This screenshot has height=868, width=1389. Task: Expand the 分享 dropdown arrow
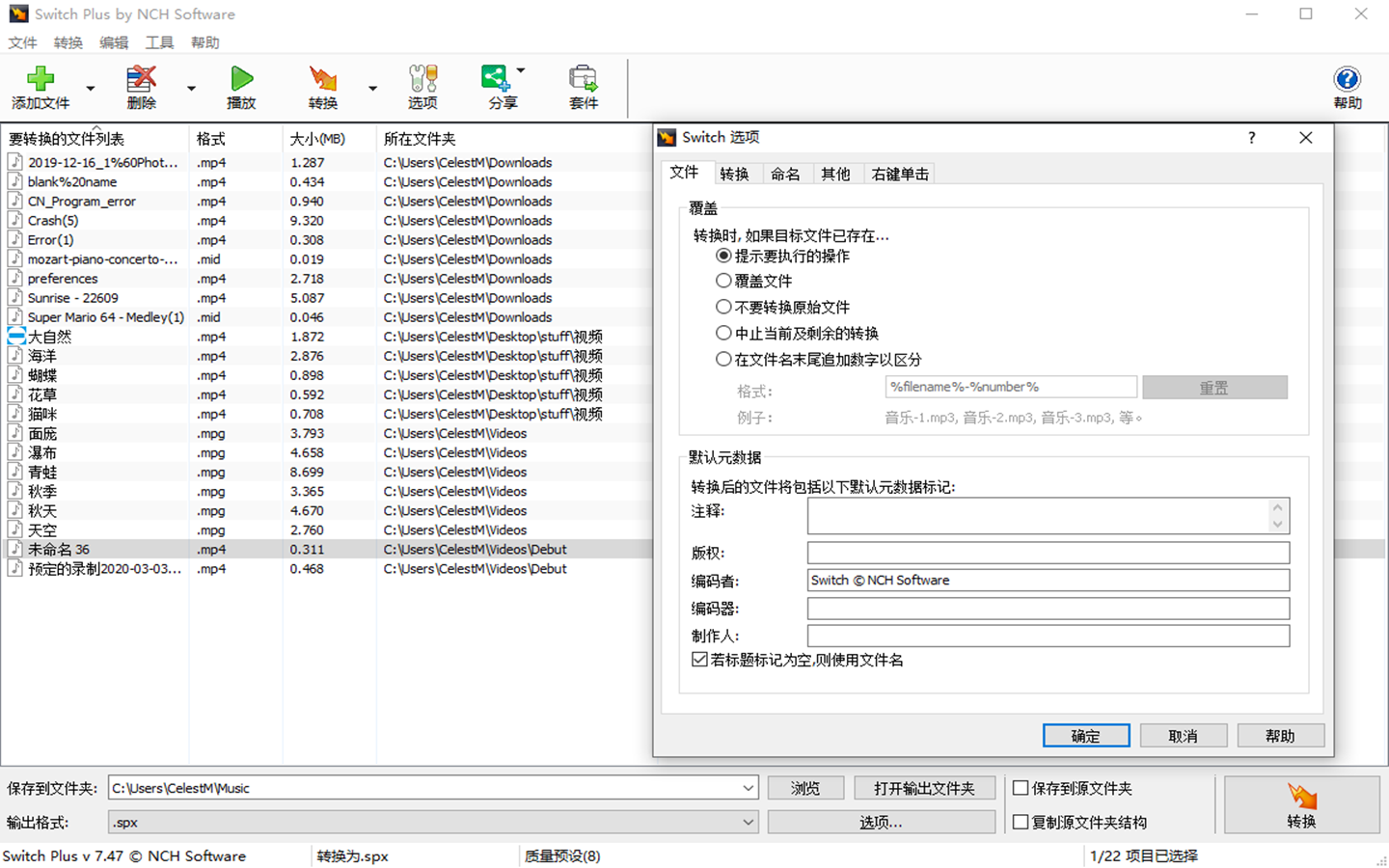pos(521,70)
